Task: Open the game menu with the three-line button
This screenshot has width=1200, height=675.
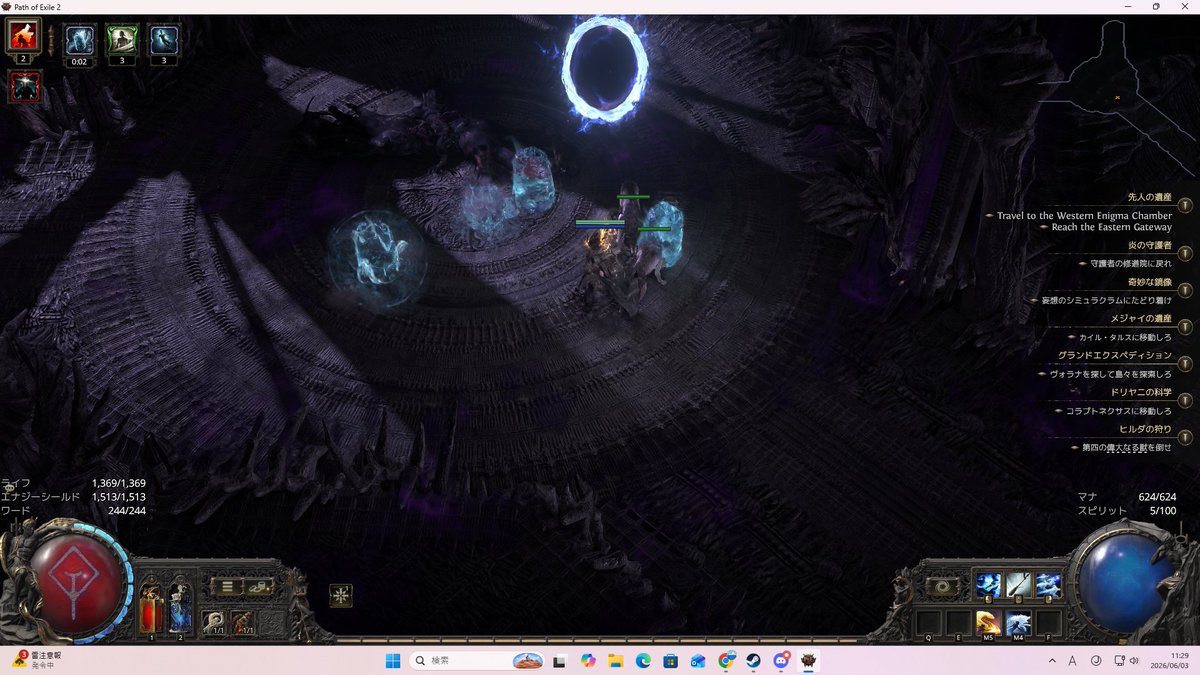Action: tap(226, 587)
